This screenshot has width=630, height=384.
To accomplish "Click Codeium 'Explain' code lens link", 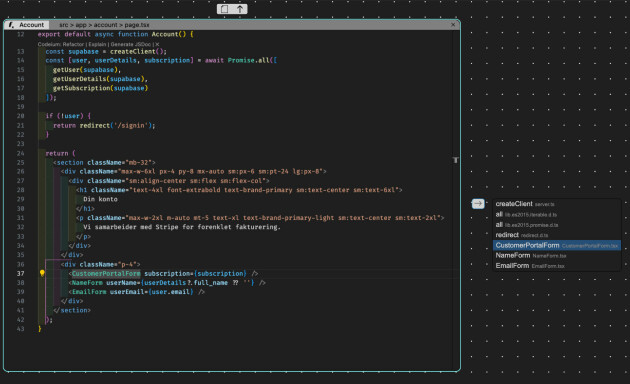I will [x=97, y=44].
